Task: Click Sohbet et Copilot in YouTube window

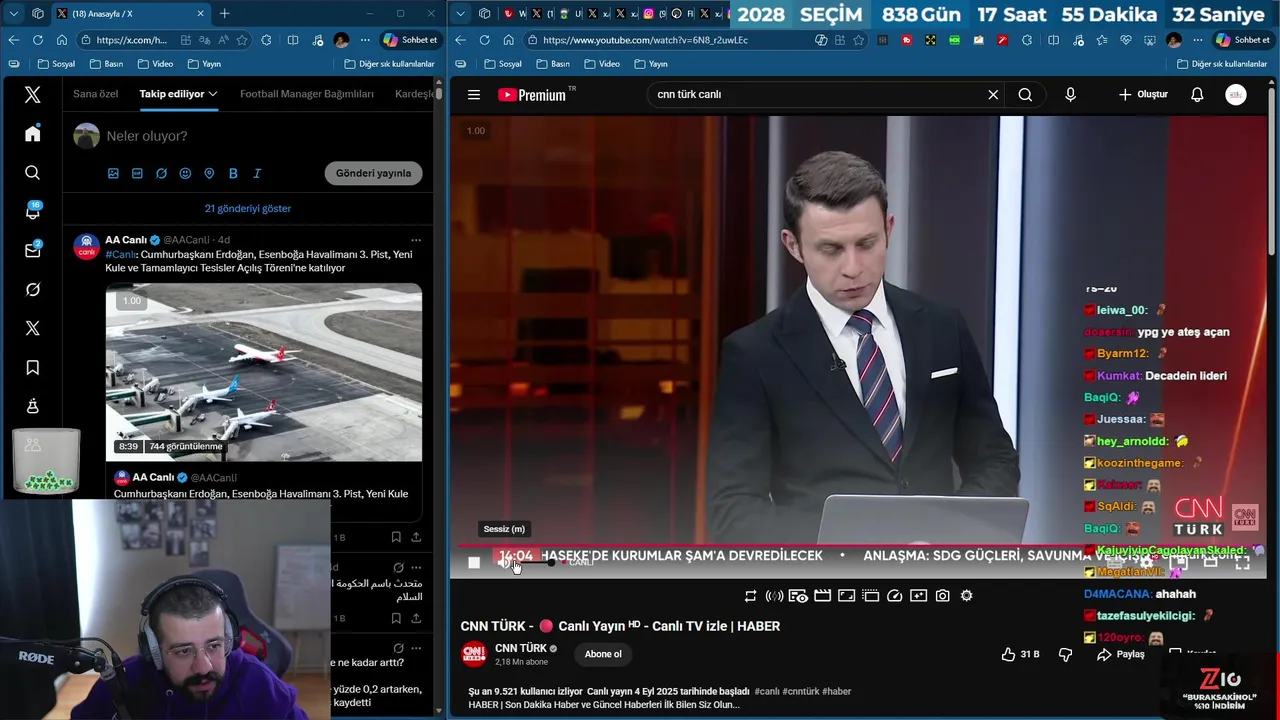Action: point(1242,40)
